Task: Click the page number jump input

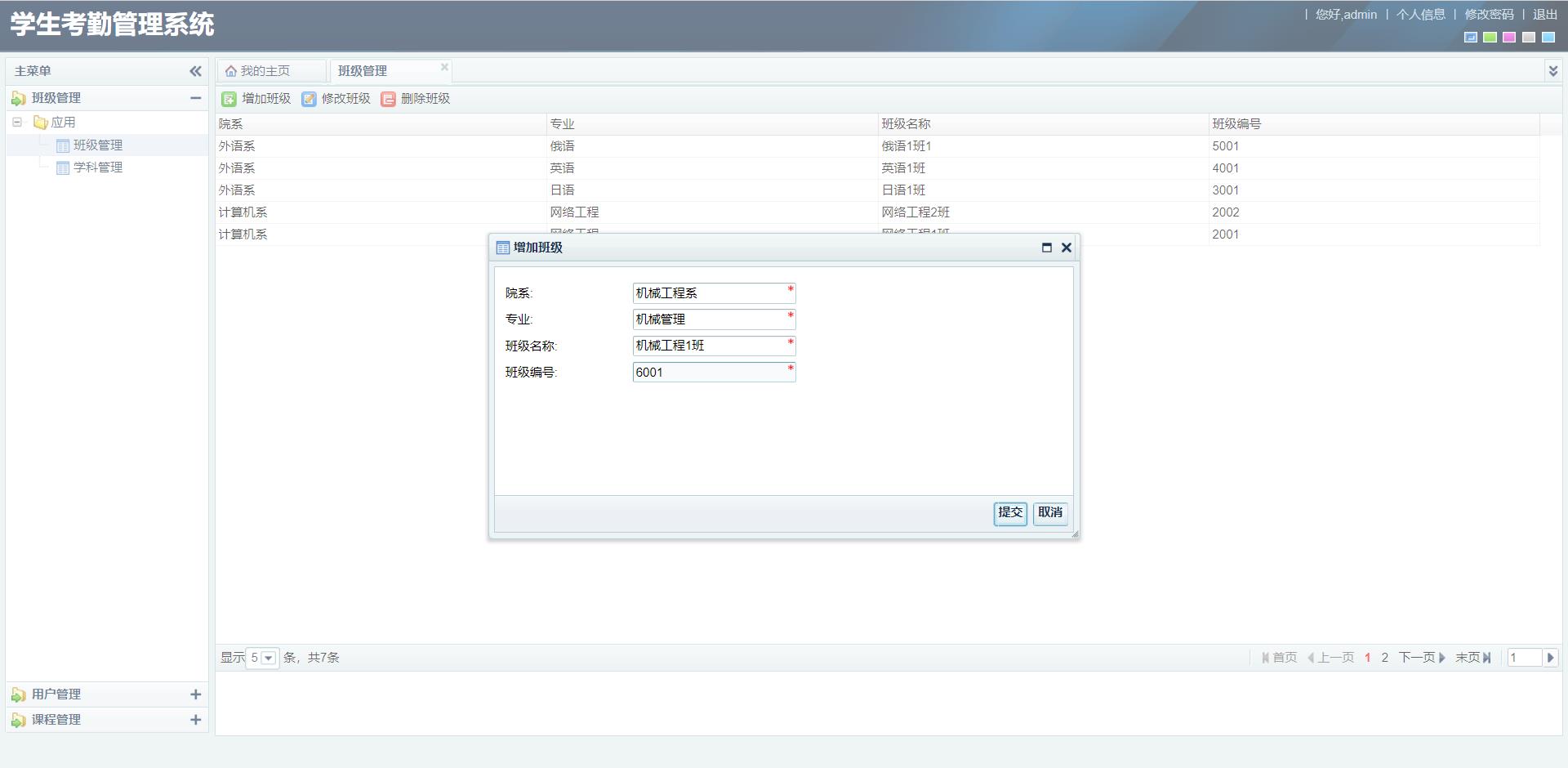Action: [x=1524, y=658]
